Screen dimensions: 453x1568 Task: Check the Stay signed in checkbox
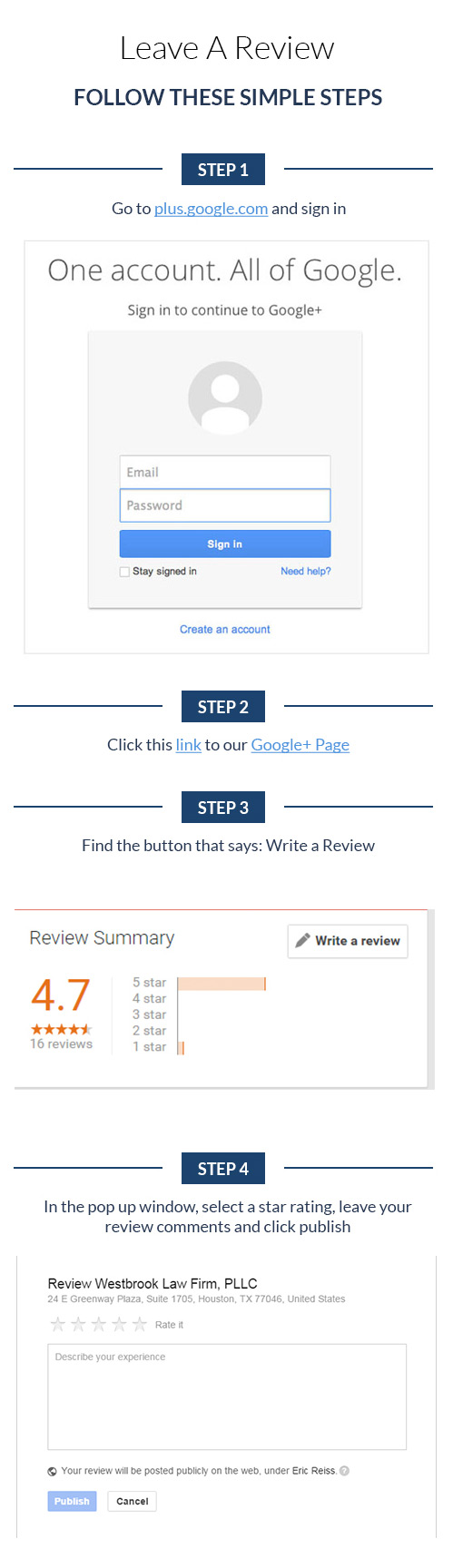[x=125, y=572]
